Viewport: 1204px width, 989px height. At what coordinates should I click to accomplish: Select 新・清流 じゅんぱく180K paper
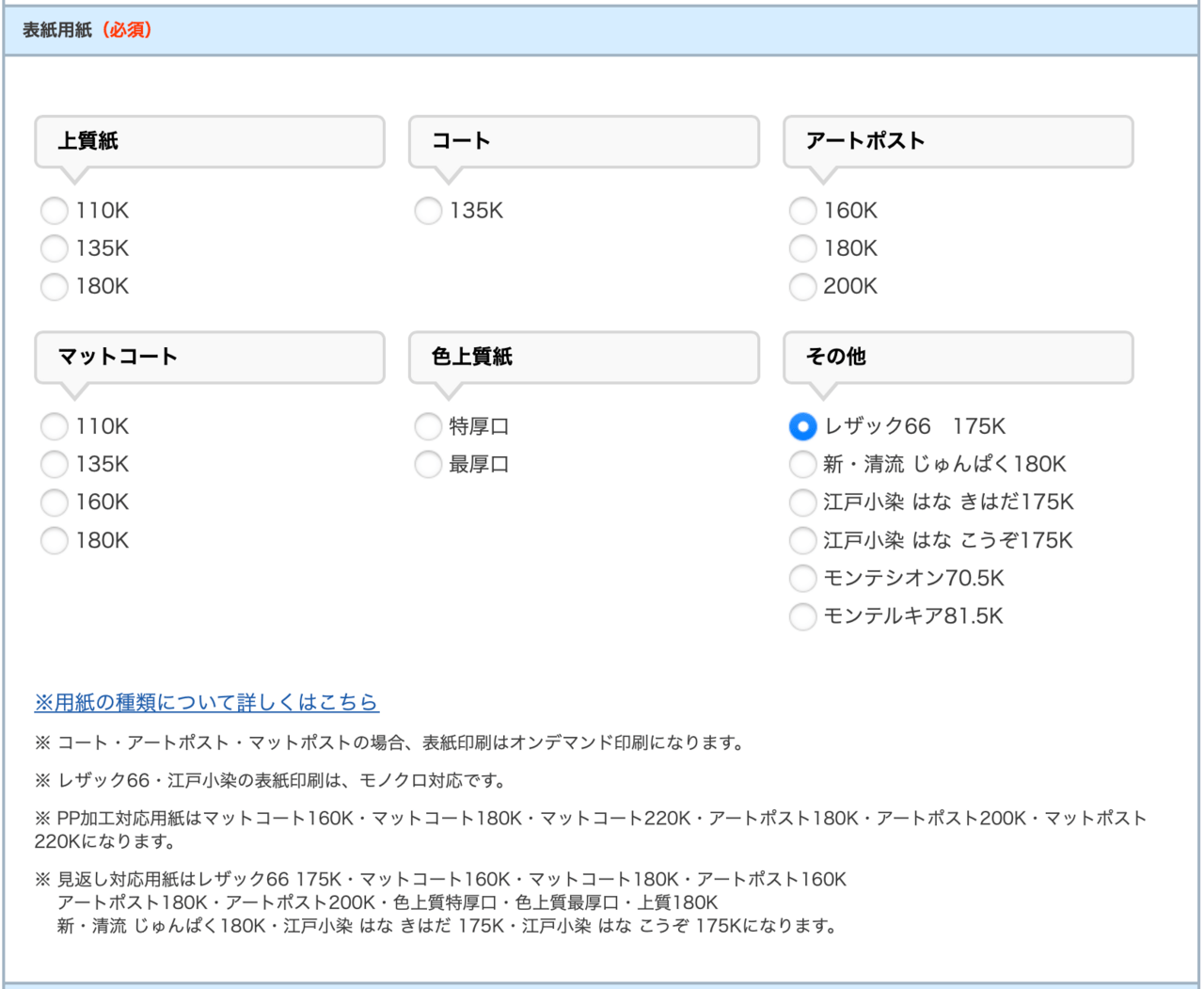coord(802,464)
